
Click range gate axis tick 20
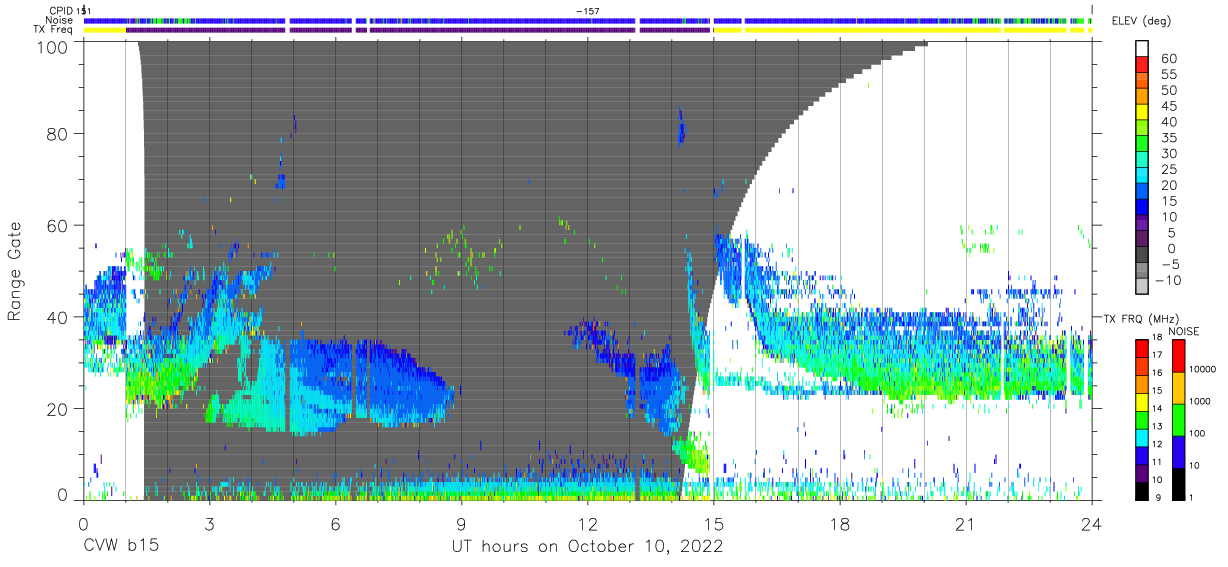[57, 409]
